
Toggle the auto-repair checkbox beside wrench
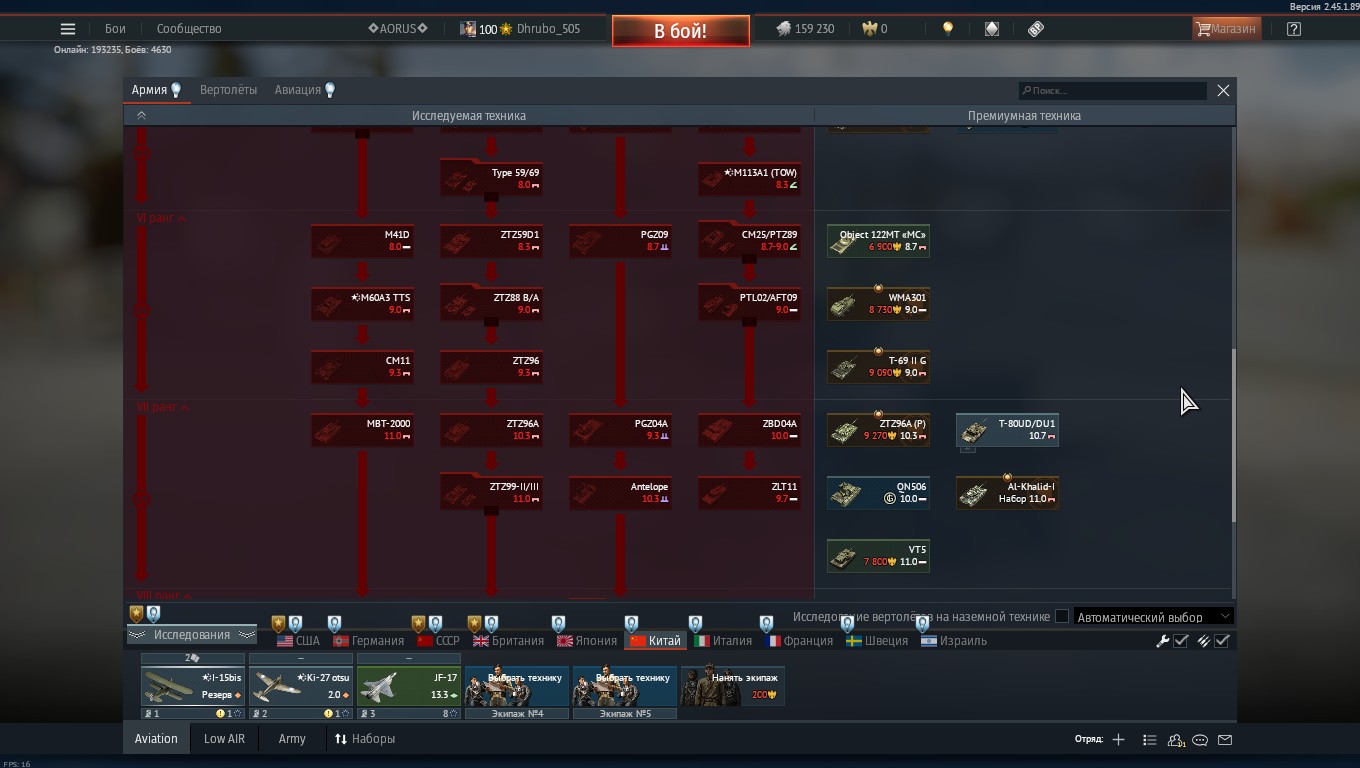coord(1181,641)
